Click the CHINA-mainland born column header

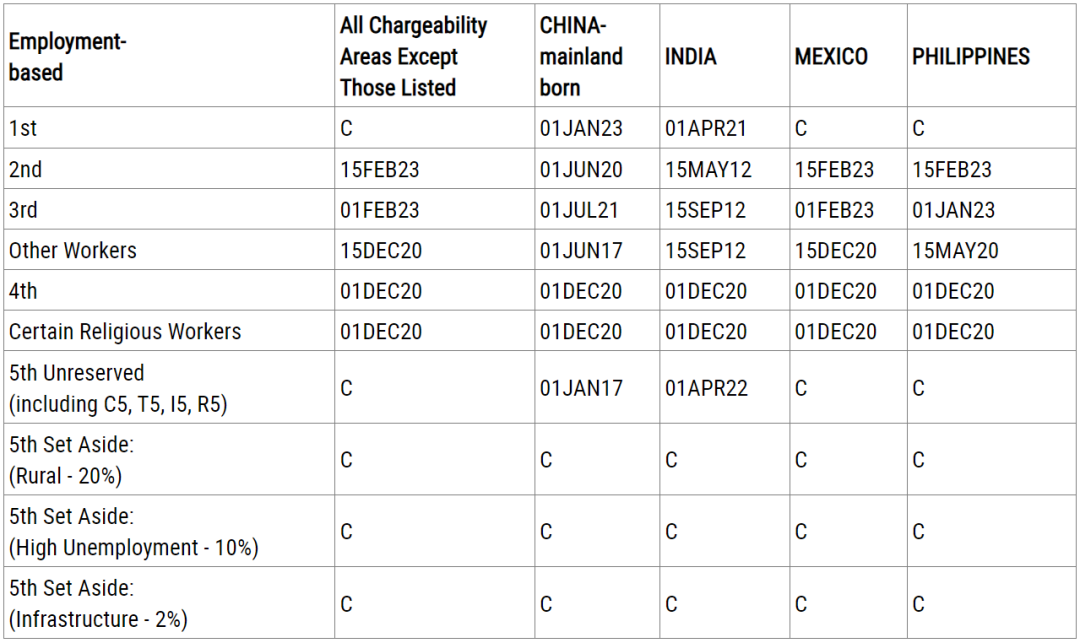tap(581, 56)
